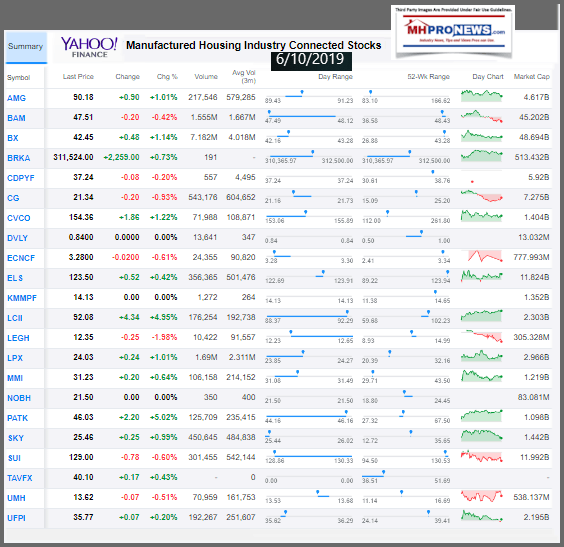Select BRKA last price 311,524.00
The height and width of the screenshot is (547, 564).
tap(73, 157)
